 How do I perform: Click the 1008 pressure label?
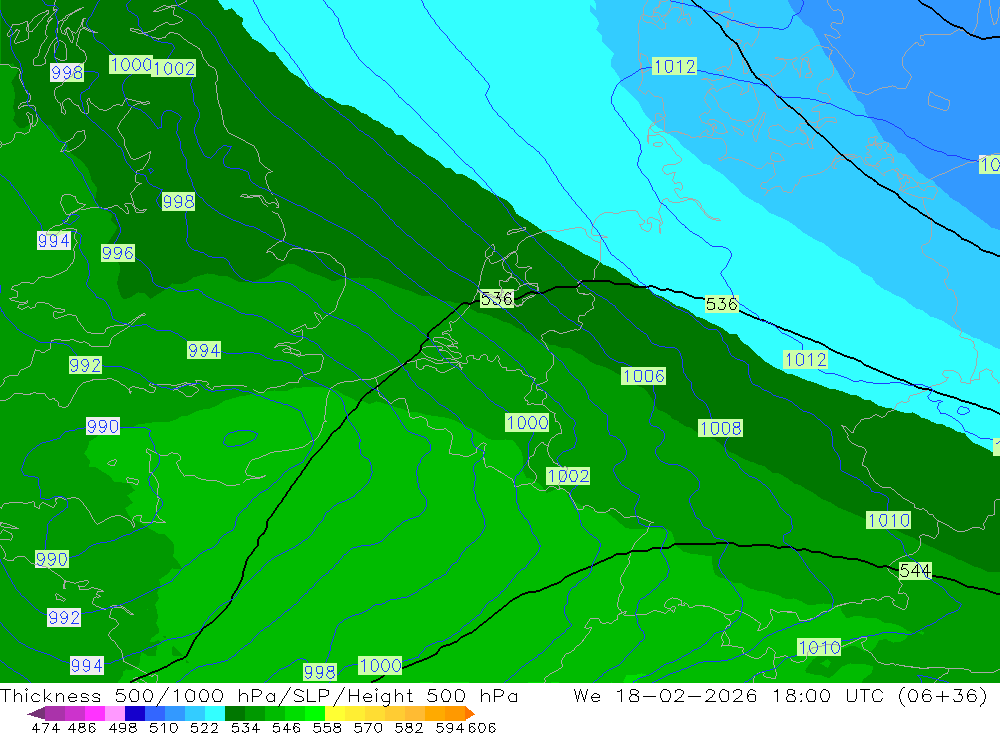720,428
